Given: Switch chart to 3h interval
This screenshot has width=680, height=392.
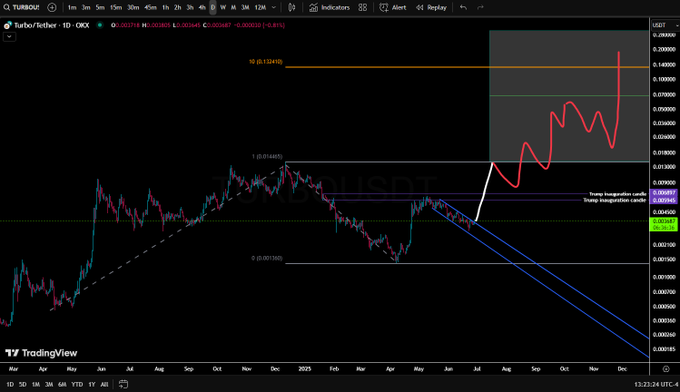Looking at the screenshot, I should [190, 7].
